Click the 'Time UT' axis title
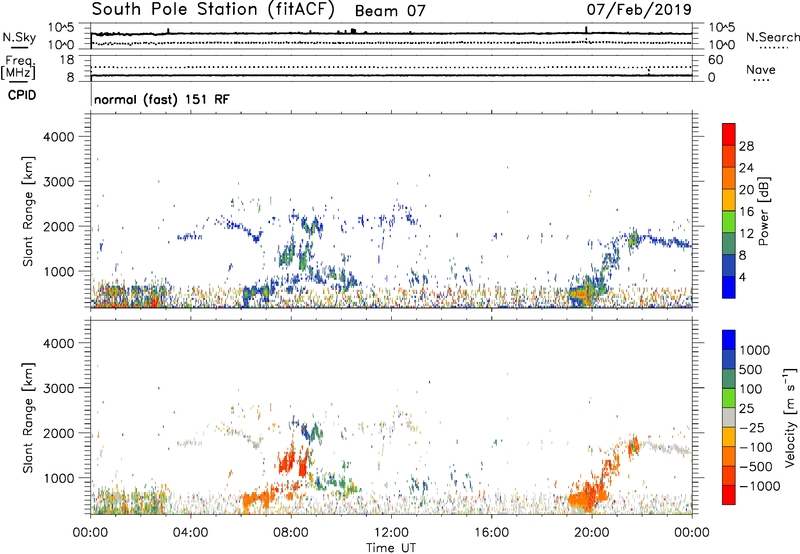This screenshot has height=554, width=800. pyautogui.click(x=391, y=548)
